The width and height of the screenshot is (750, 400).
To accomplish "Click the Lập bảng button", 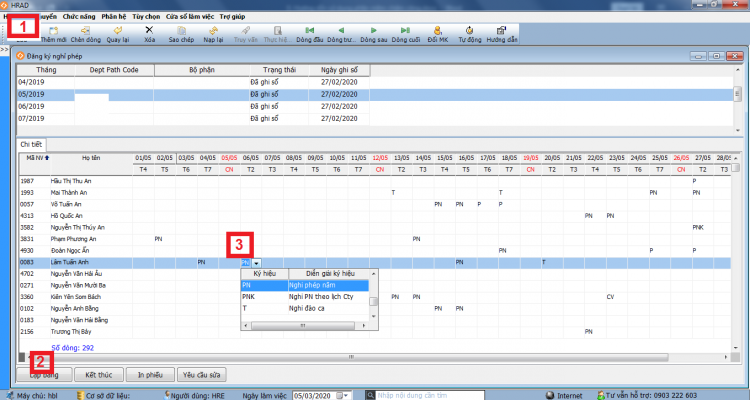I will click(x=44, y=375).
